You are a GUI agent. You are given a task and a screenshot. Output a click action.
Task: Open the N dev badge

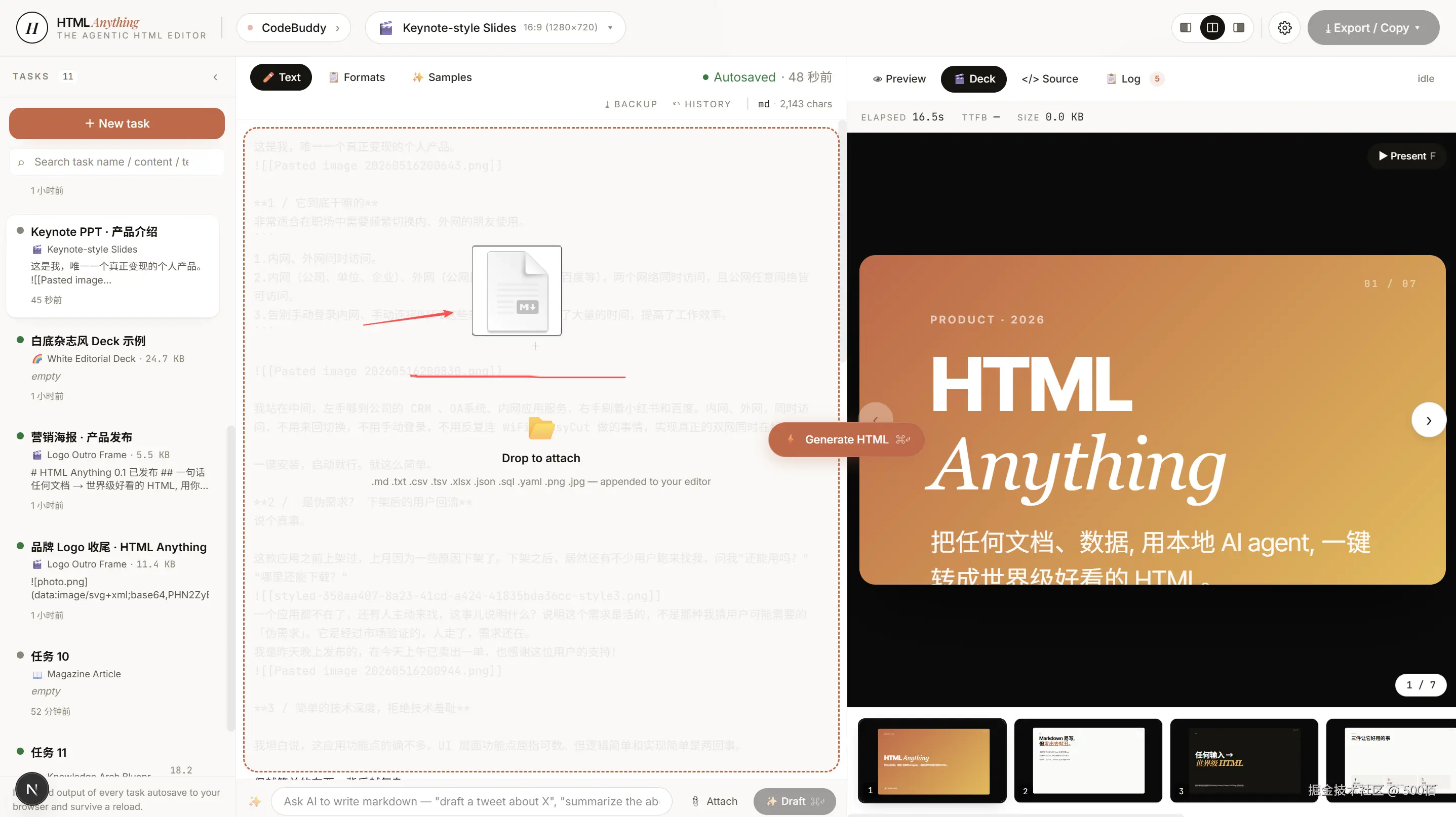click(x=31, y=789)
